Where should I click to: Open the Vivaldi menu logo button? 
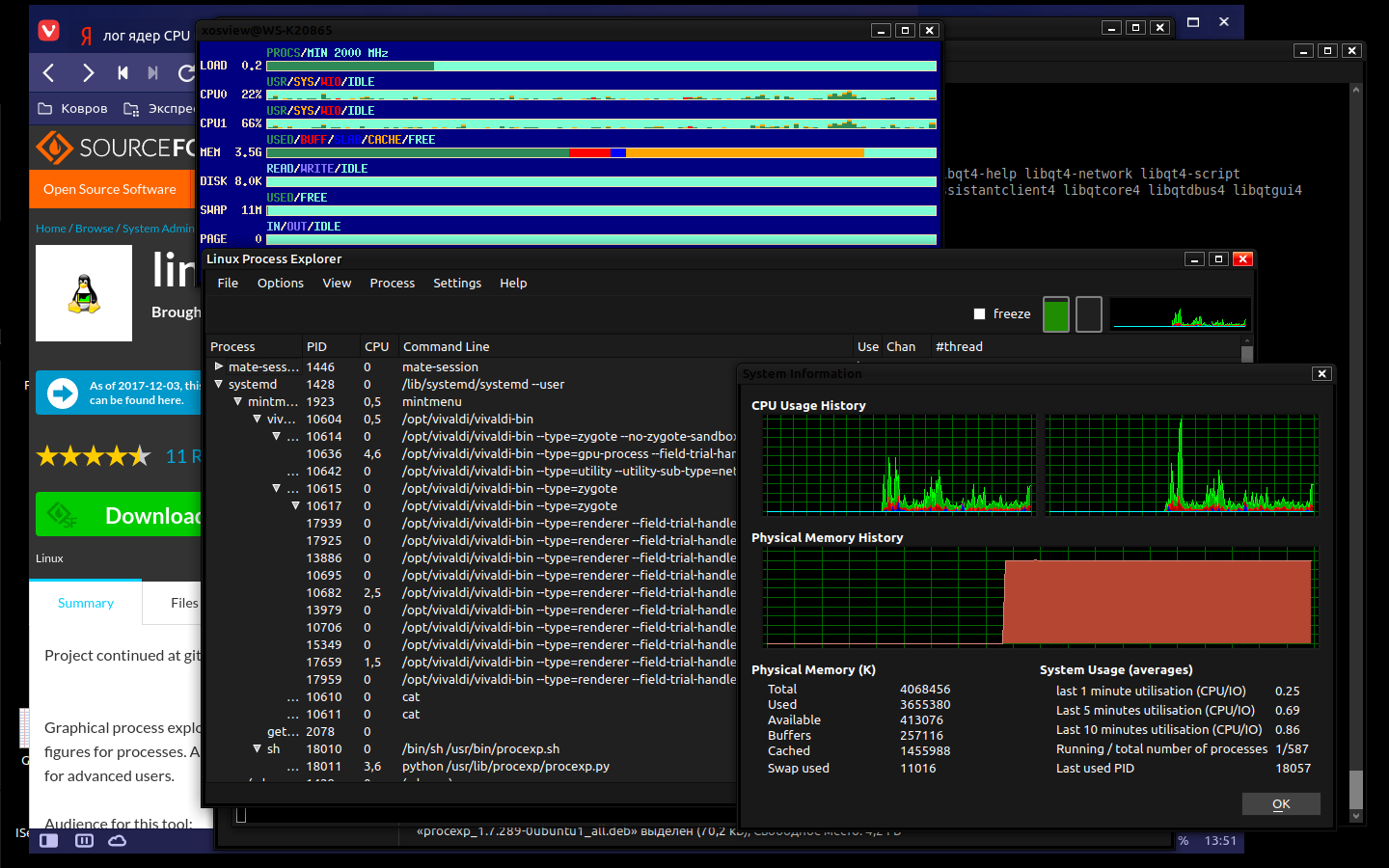48,31
